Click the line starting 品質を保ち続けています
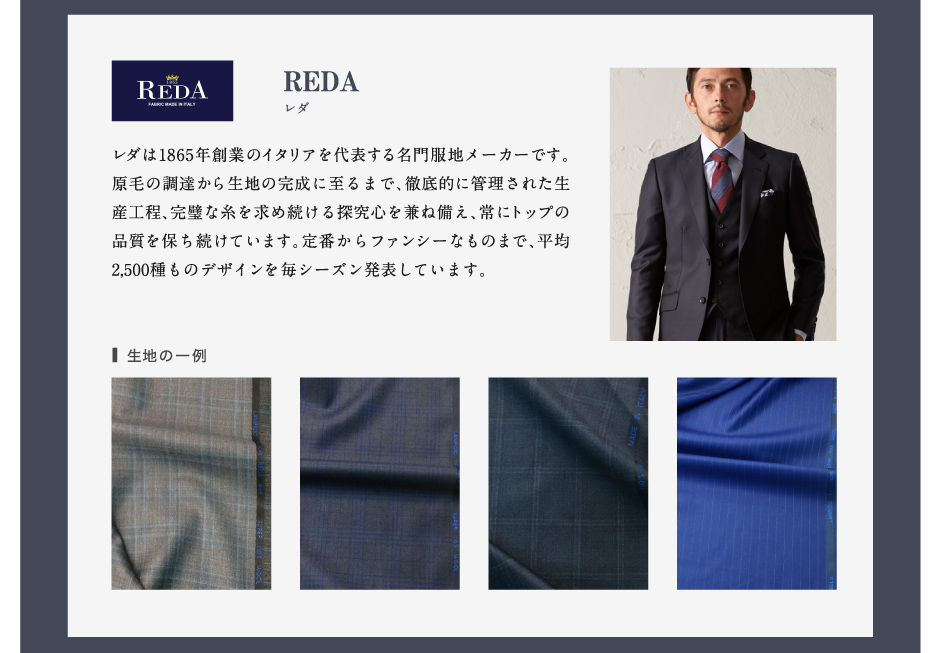Image resolution: width=940 pixels, height=653 pixels. (341, 241)
